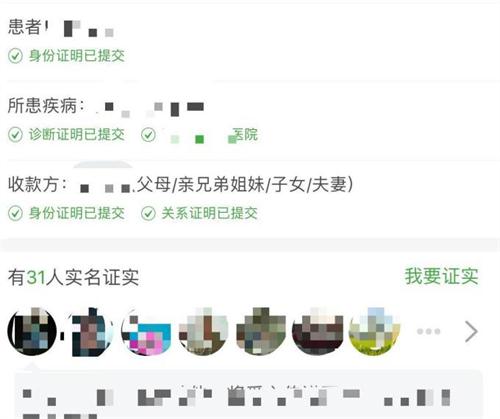Tap the 有31人实名证实 heading
The image size is (500, 419).
pos(73,277)
